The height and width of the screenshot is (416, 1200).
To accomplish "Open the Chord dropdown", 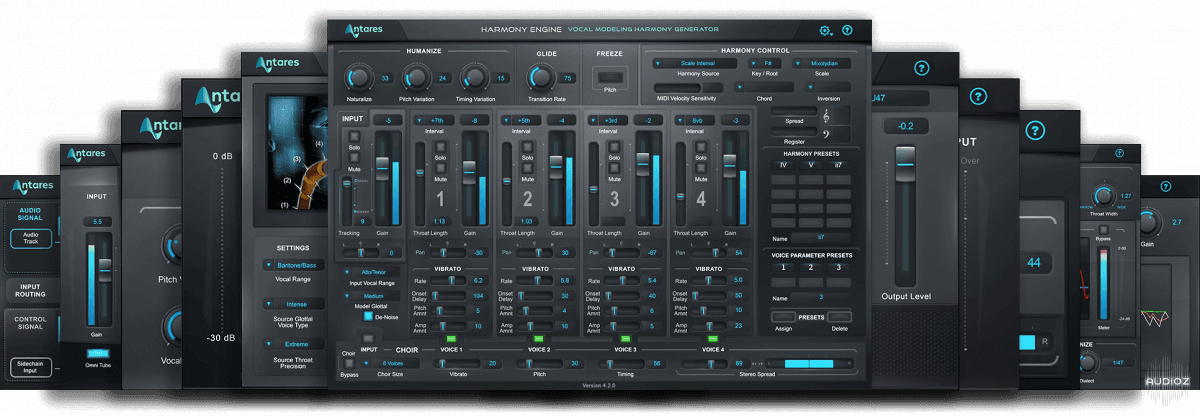I will 765,88.
